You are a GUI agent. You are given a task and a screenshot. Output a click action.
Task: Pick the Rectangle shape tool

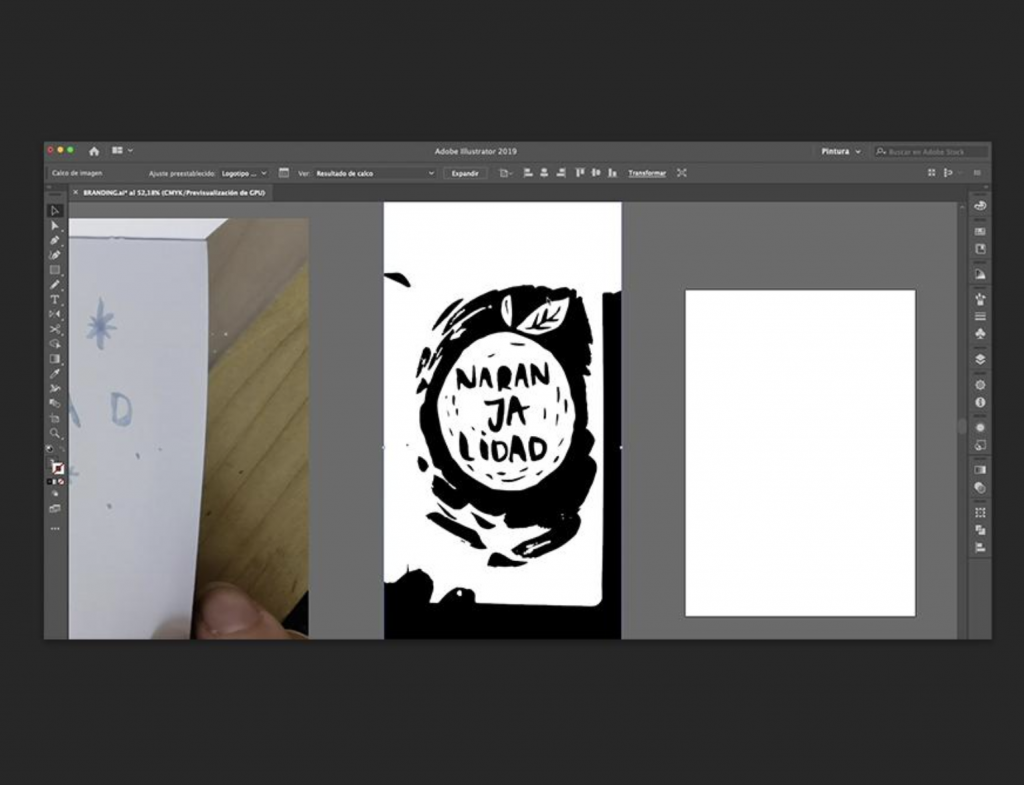[55, 270]
